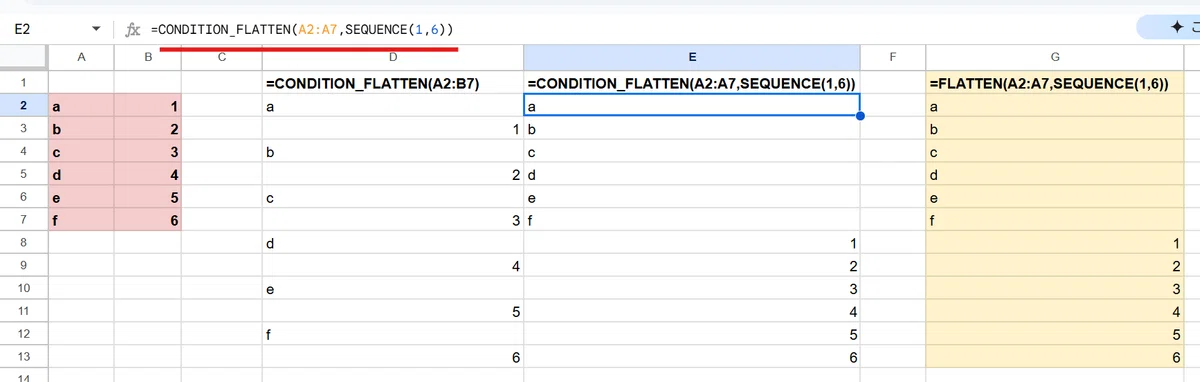Select the row 2 header
The height and width of the screenshot is (382, 1200).
click(24, 106)
